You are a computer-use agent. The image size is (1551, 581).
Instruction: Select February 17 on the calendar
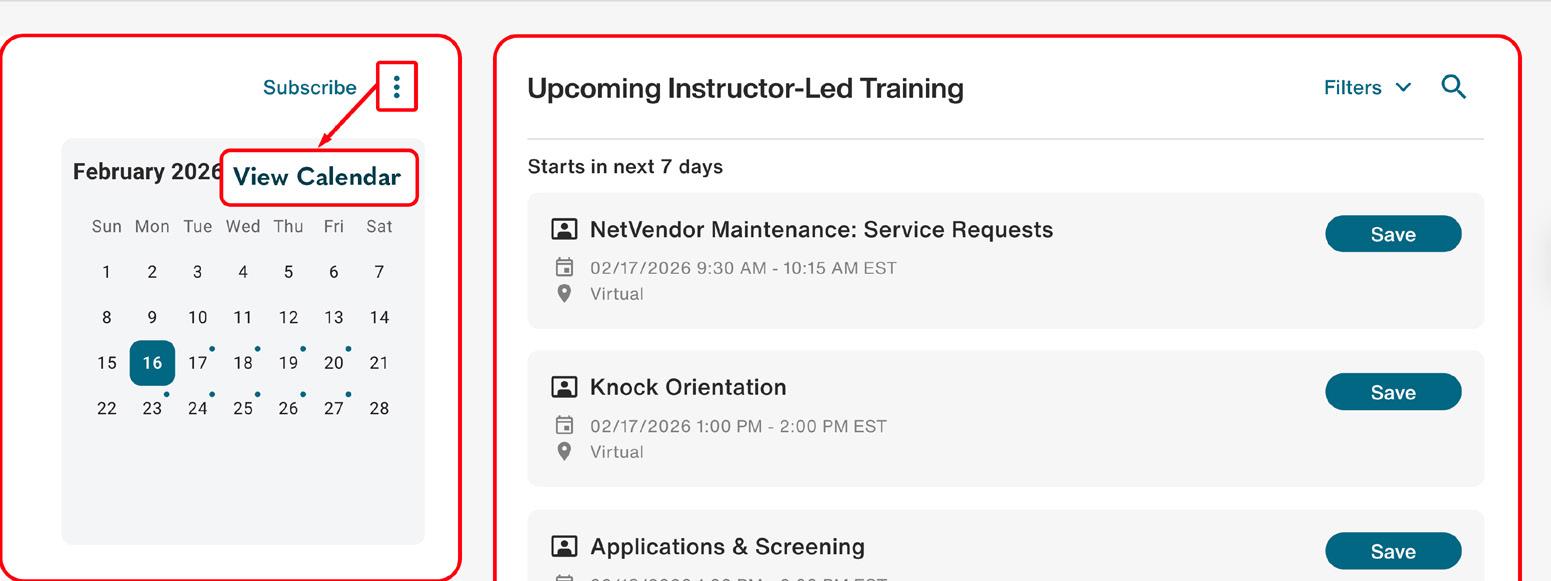pos(198,363)
